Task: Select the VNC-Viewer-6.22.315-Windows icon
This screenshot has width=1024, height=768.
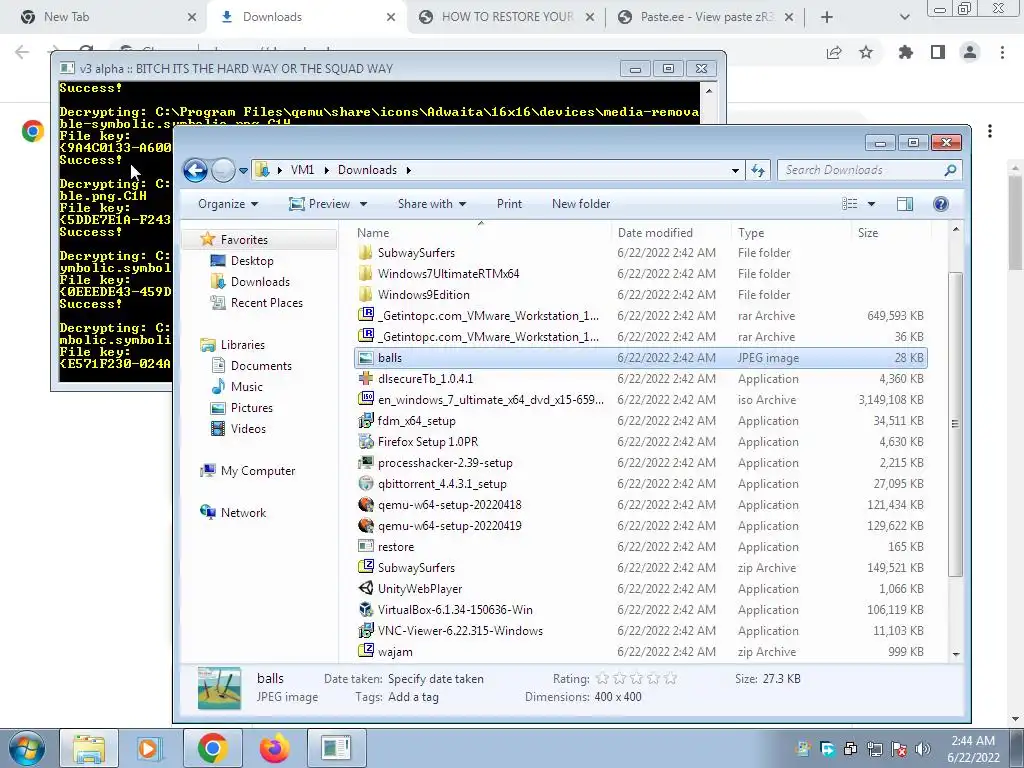Action: click(x=366, y=631)
